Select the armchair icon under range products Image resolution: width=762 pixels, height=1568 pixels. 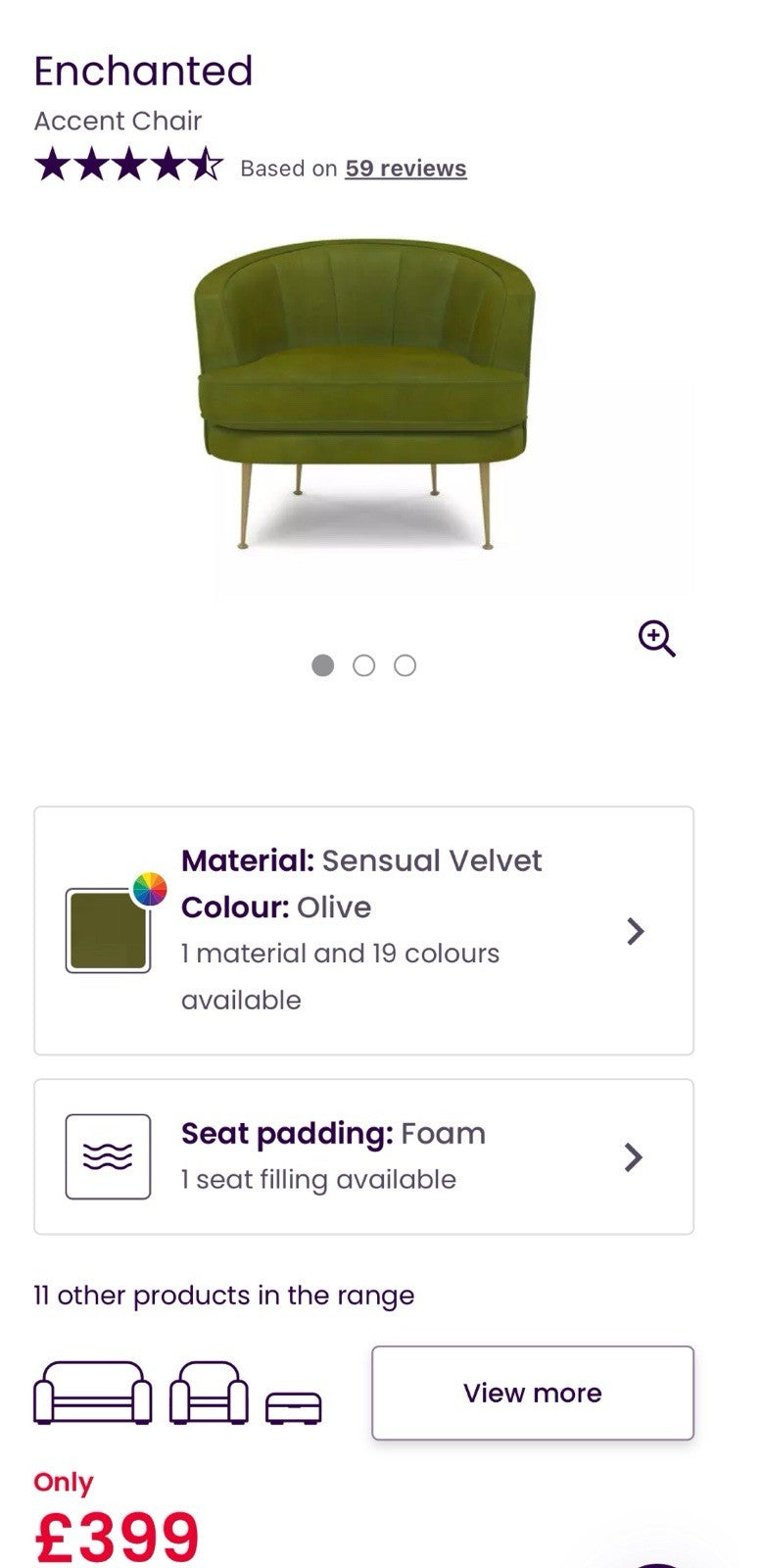pos(210,1393)
